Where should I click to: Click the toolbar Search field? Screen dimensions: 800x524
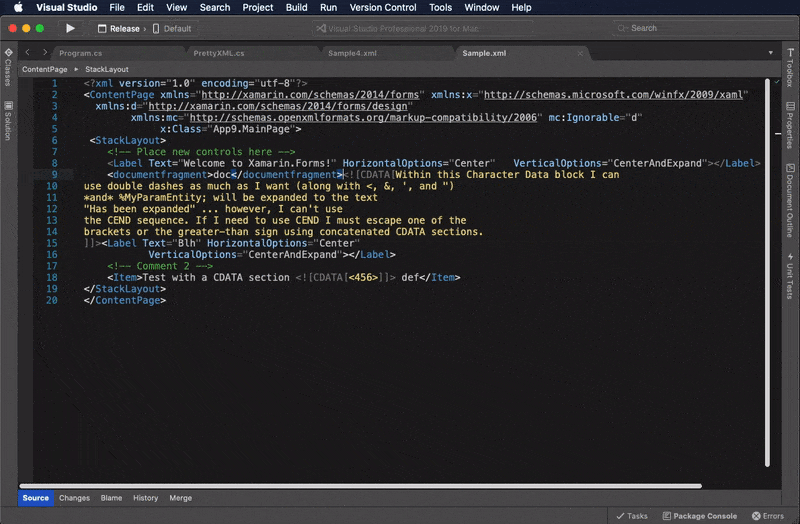694,28
